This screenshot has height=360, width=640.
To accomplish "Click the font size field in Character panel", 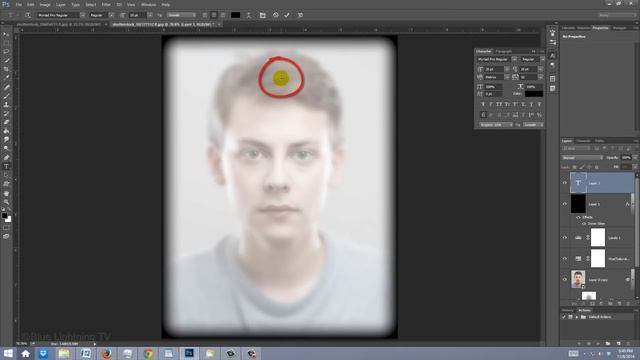I will tap(495, 69).
